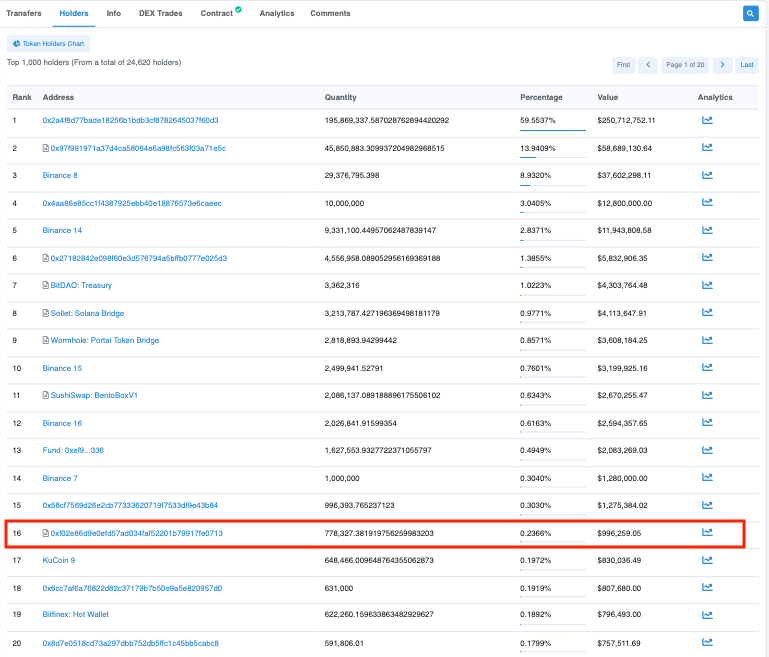769x657 pixels.
Task: Open analytics chart for rank 16 holder
Action: pos(707,532)
